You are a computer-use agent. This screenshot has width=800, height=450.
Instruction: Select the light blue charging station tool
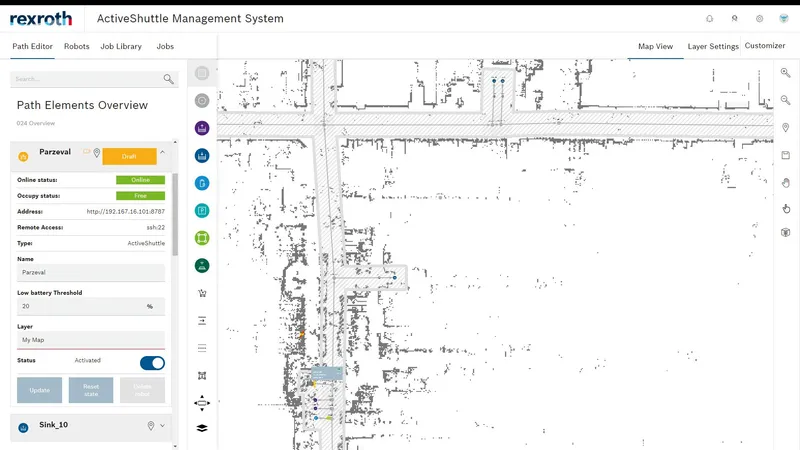(202, 183)
